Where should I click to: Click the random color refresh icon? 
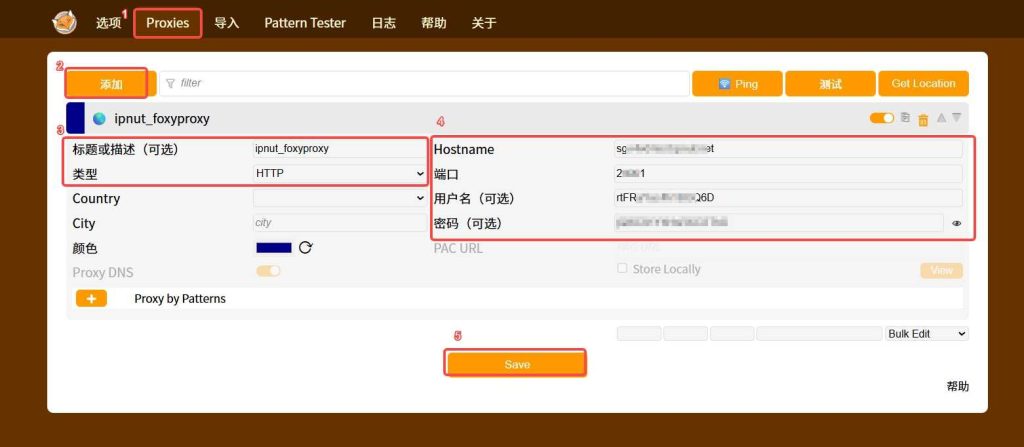click(306, 247)
